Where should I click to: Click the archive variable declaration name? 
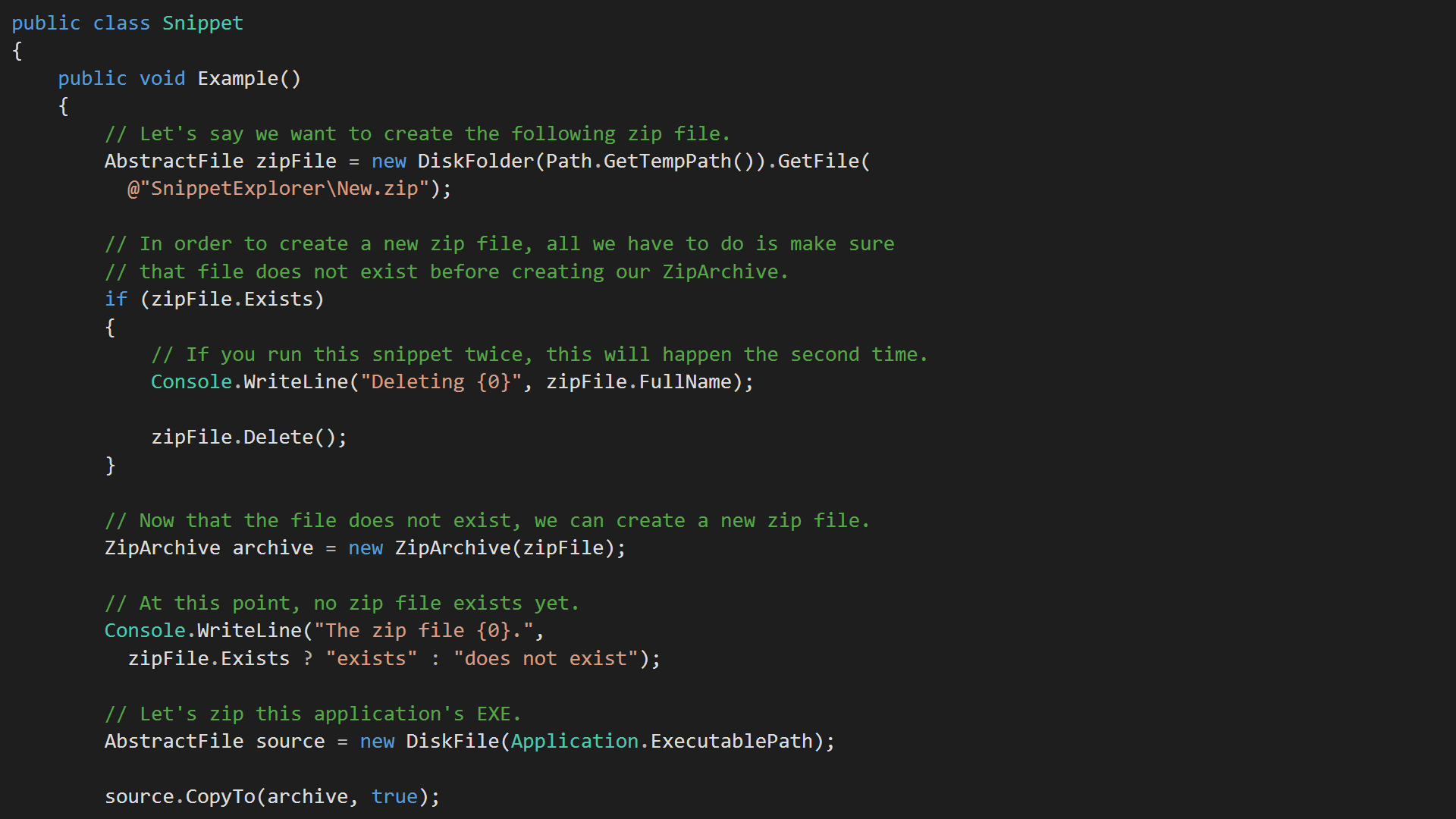[273, 548]
